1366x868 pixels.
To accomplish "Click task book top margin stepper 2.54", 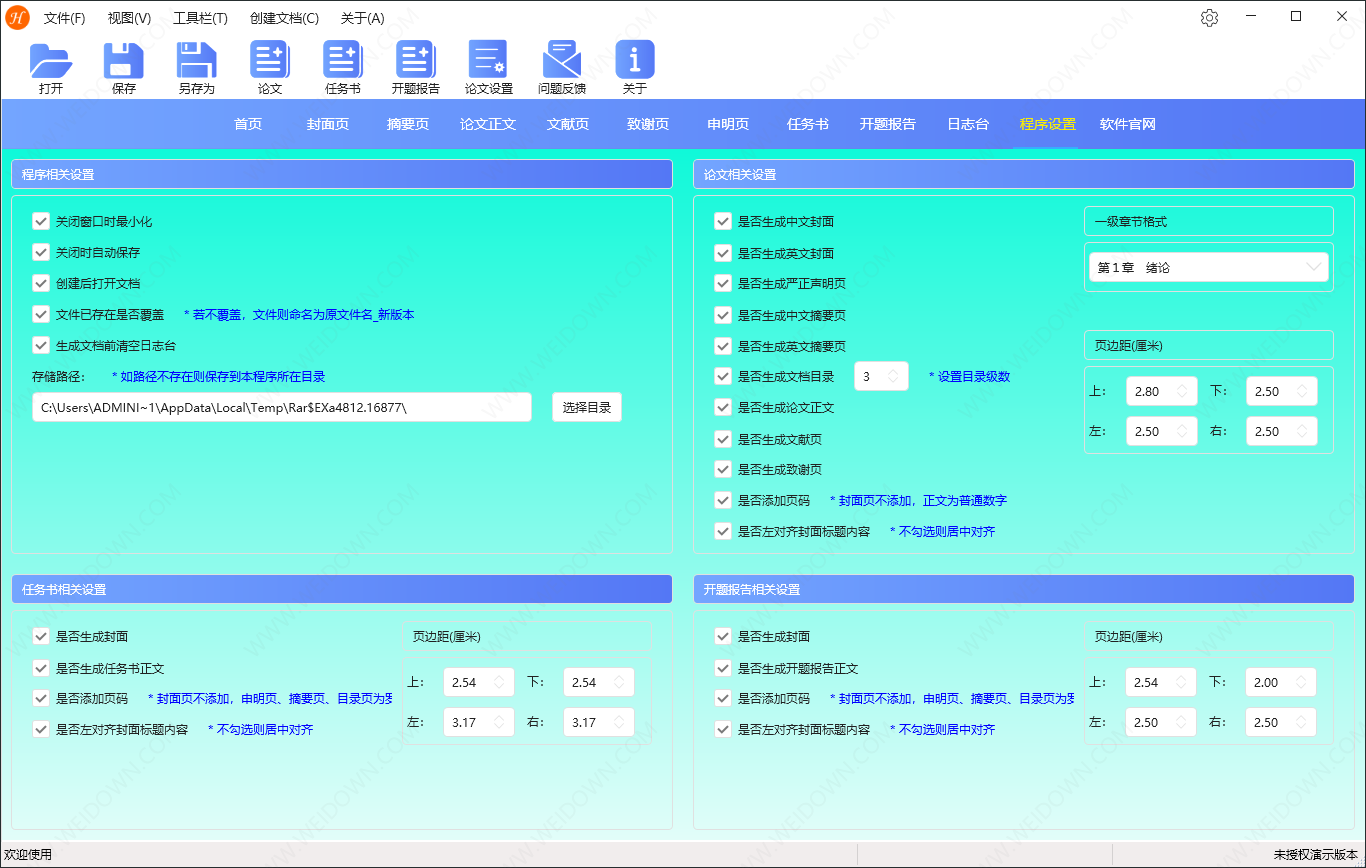I will tap(479, 682).
